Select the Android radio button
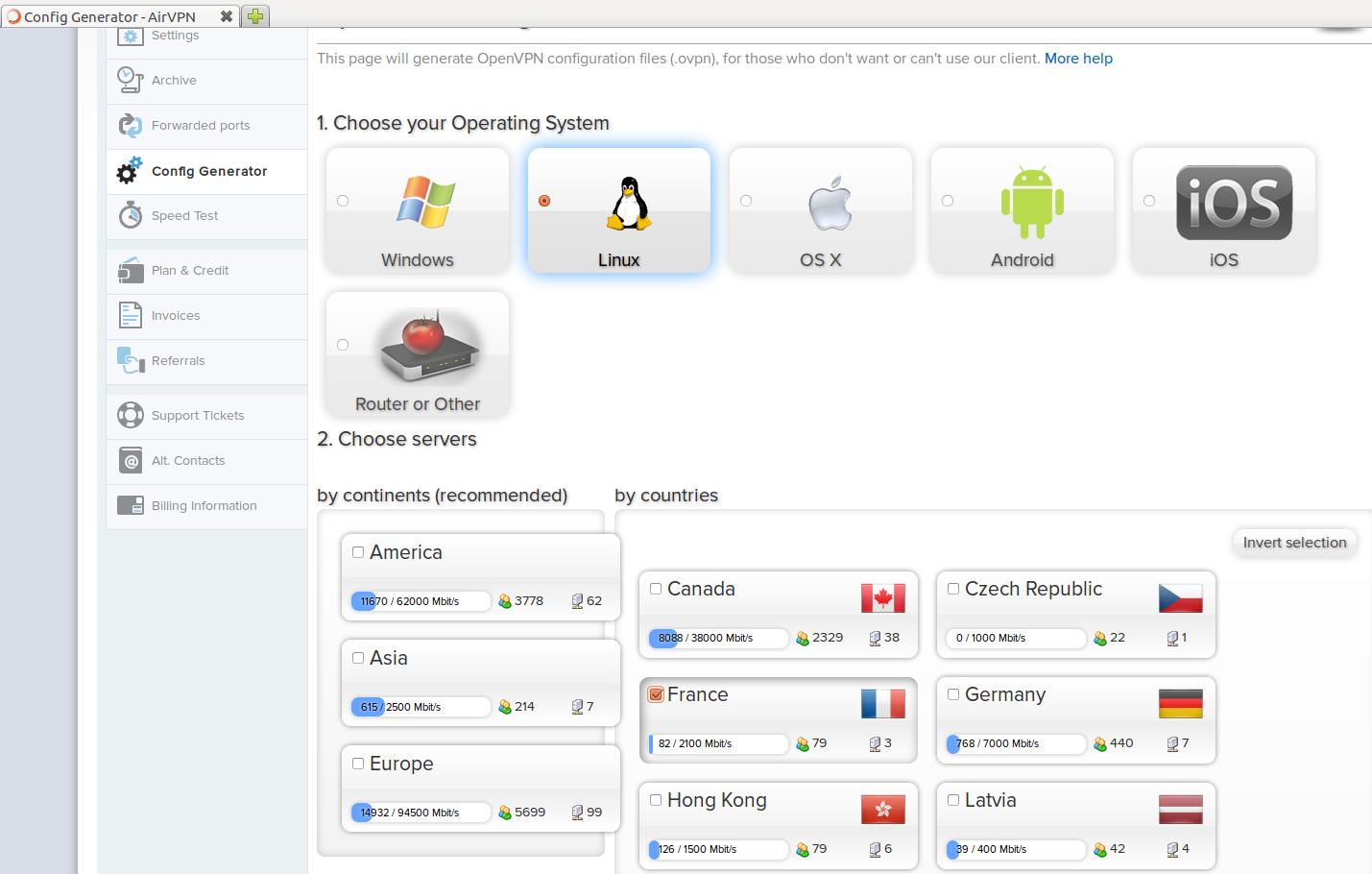Screen dimensions: 1372x874 (x=948, y=201)
